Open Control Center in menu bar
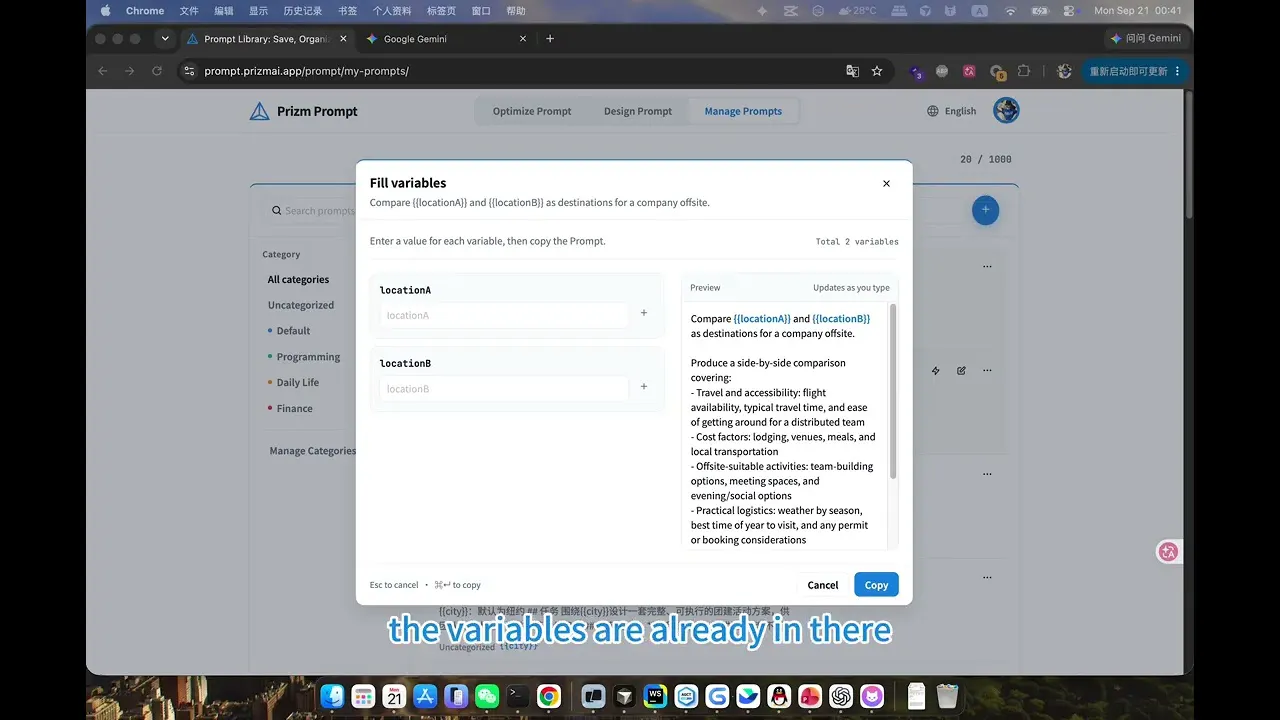The height and width of the screenshot is (720, 1280). click(x=1069, y=11)
